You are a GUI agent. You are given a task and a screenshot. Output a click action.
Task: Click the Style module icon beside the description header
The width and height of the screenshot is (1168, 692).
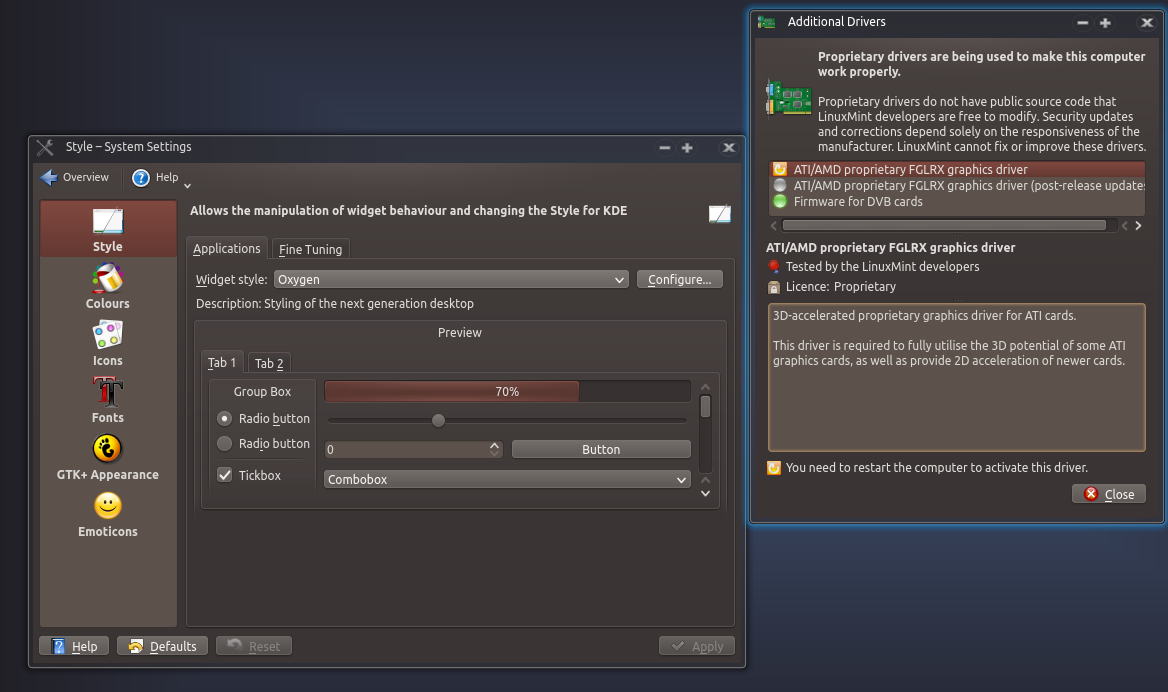(x=720, y=215)
